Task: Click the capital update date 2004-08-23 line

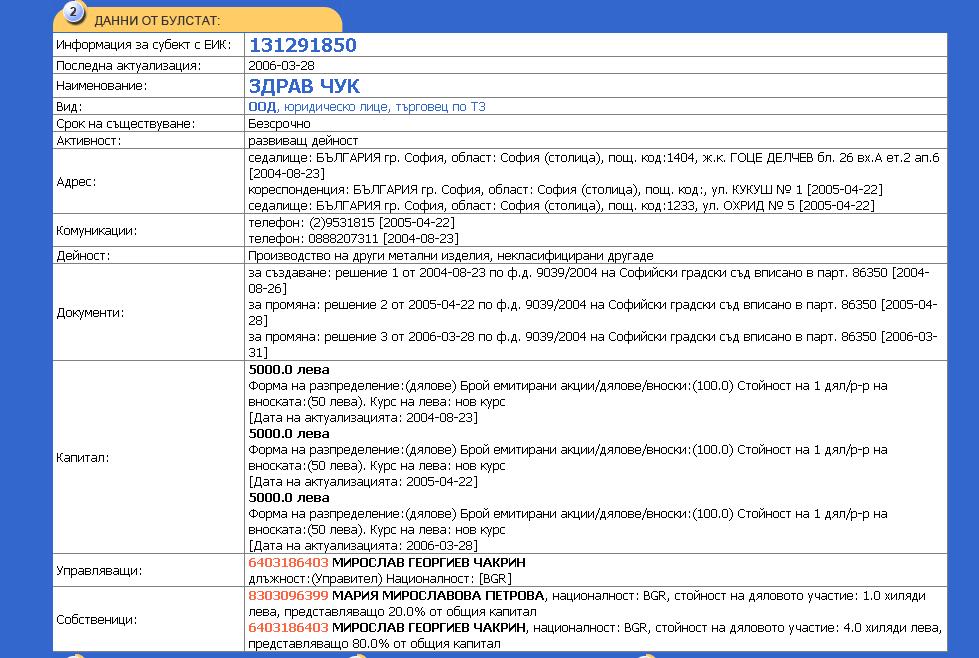Action: coord(363,418)
